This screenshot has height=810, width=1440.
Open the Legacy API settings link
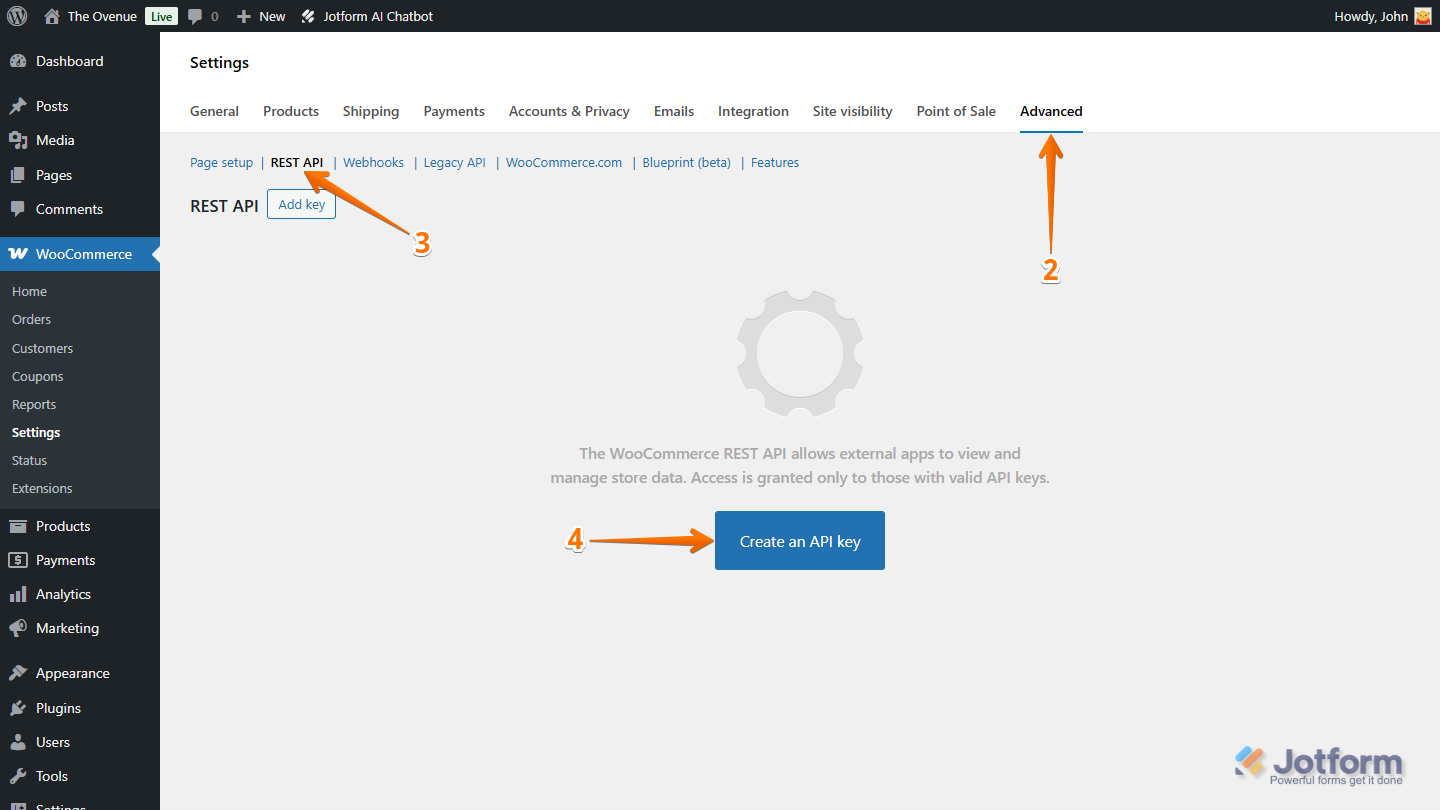pyautogui.click(x=454, y=162)
